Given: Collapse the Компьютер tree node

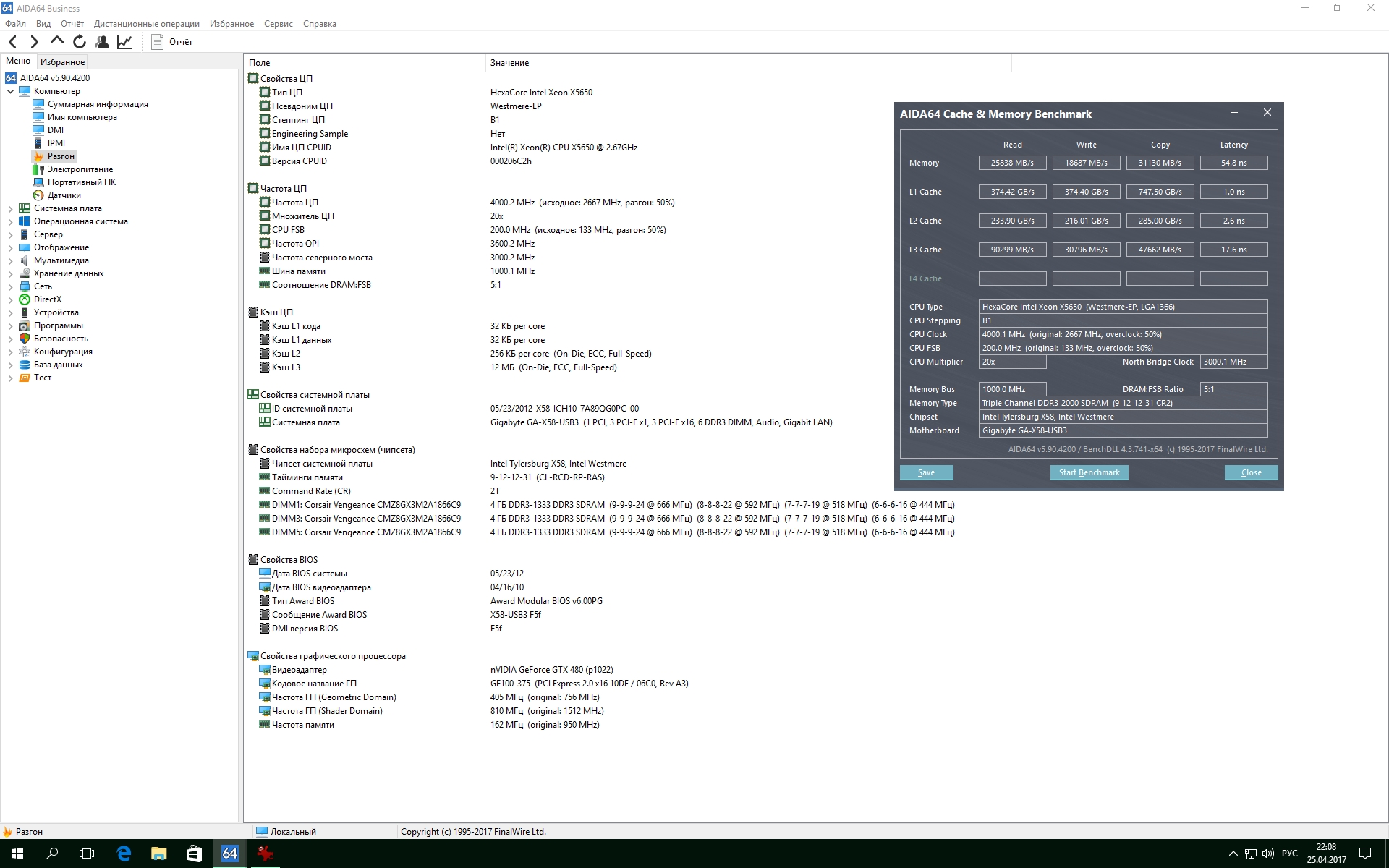Looking at the screenshot, I should (11, 91).
